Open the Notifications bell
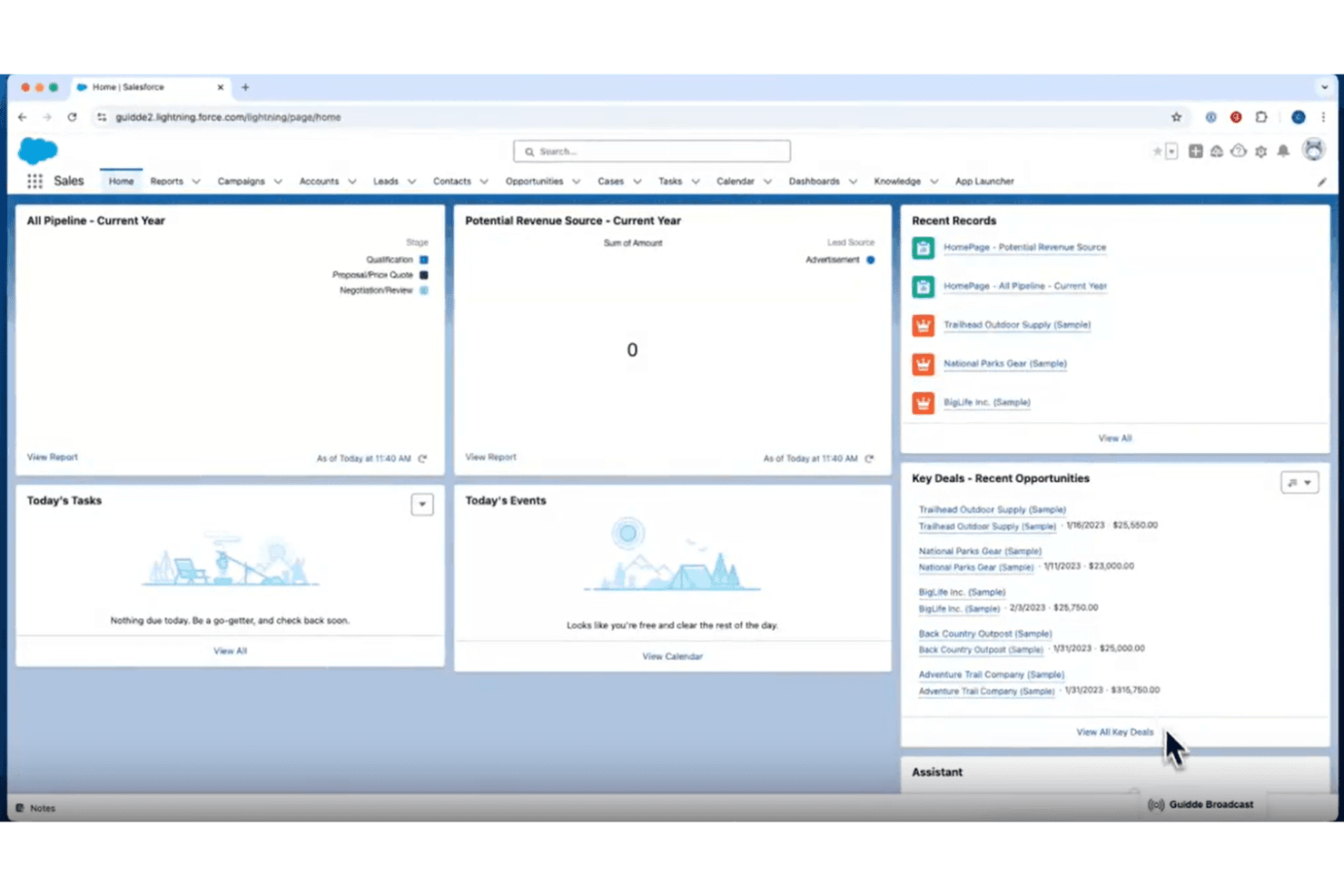 (x=1283, y=152)
